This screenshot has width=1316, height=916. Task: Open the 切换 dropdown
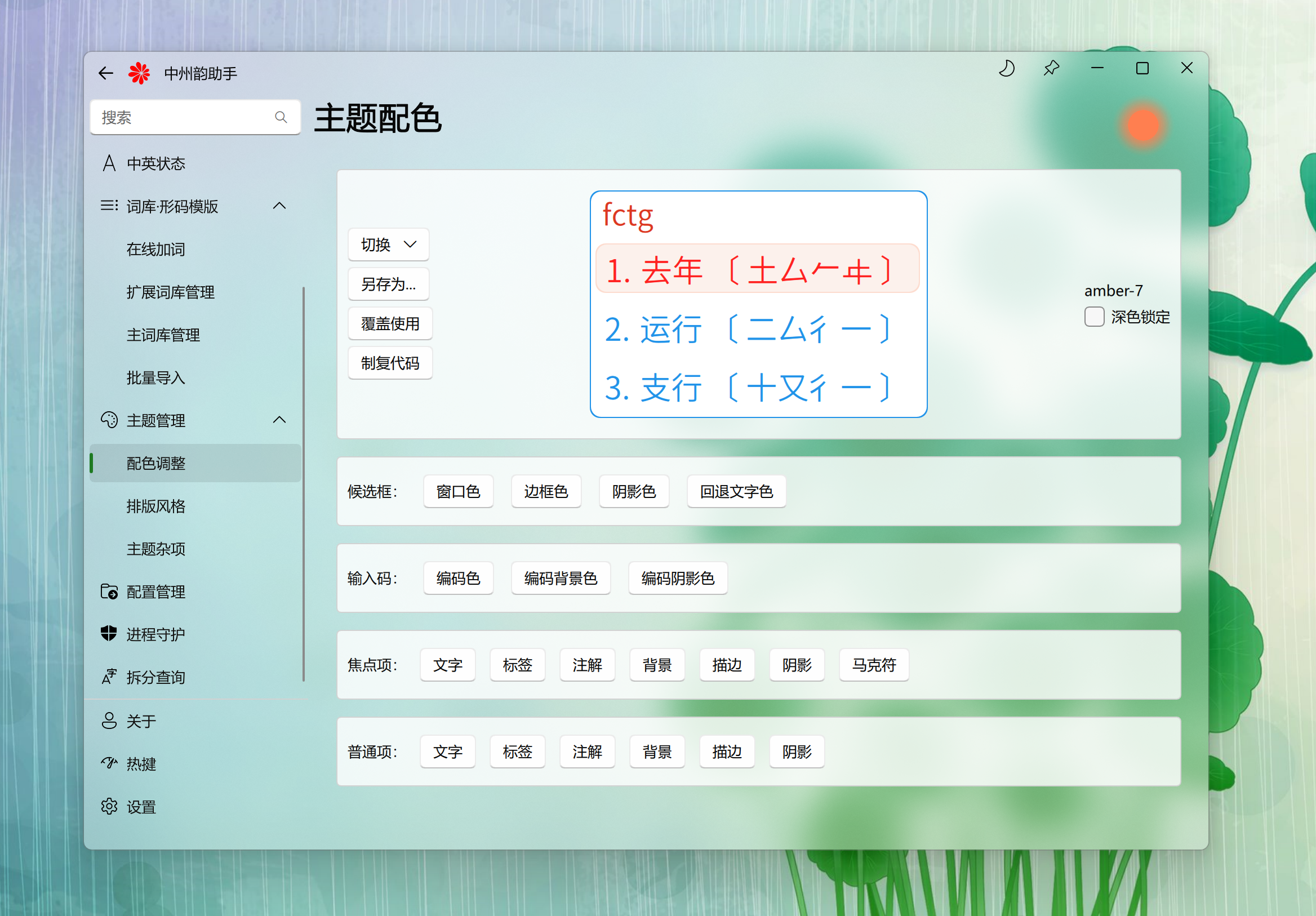pos(388,244)
